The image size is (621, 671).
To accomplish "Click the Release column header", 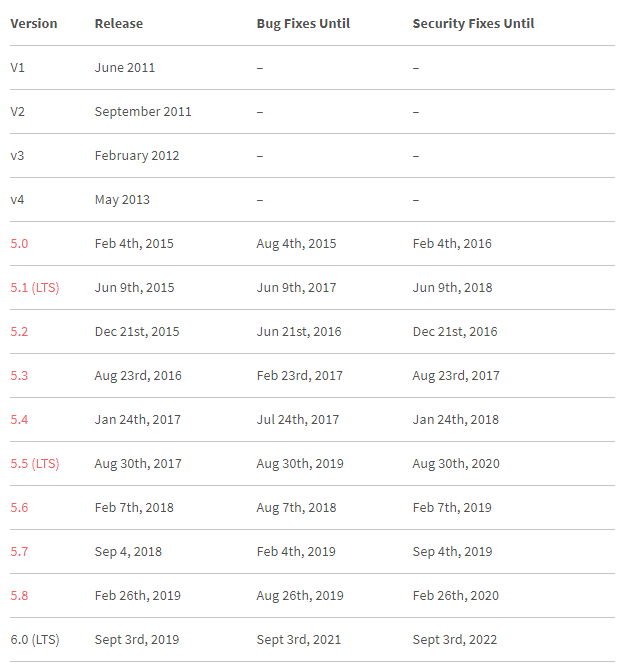I will click(x=119, y=24).
